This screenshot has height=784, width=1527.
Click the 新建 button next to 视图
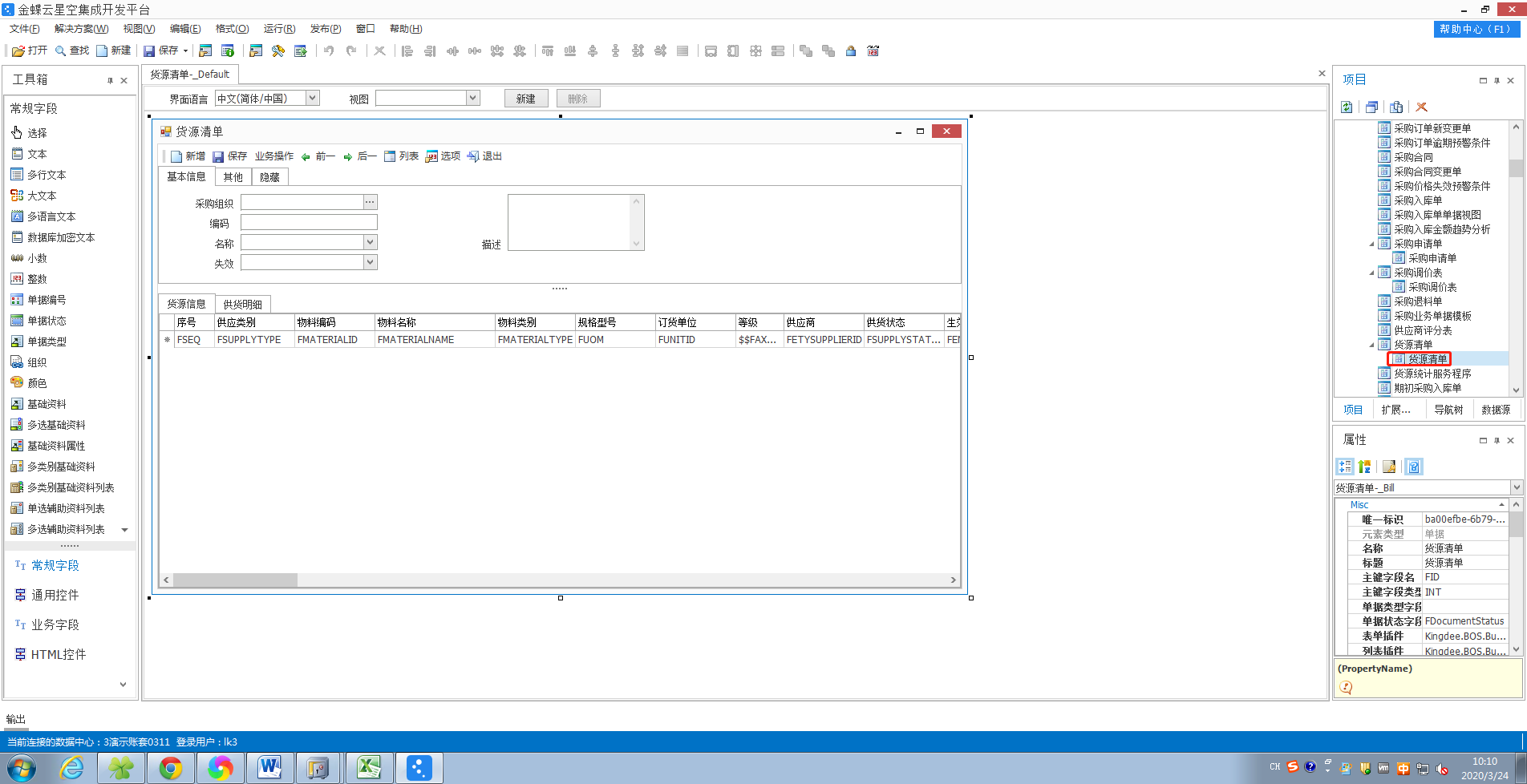tap(526, 99)
